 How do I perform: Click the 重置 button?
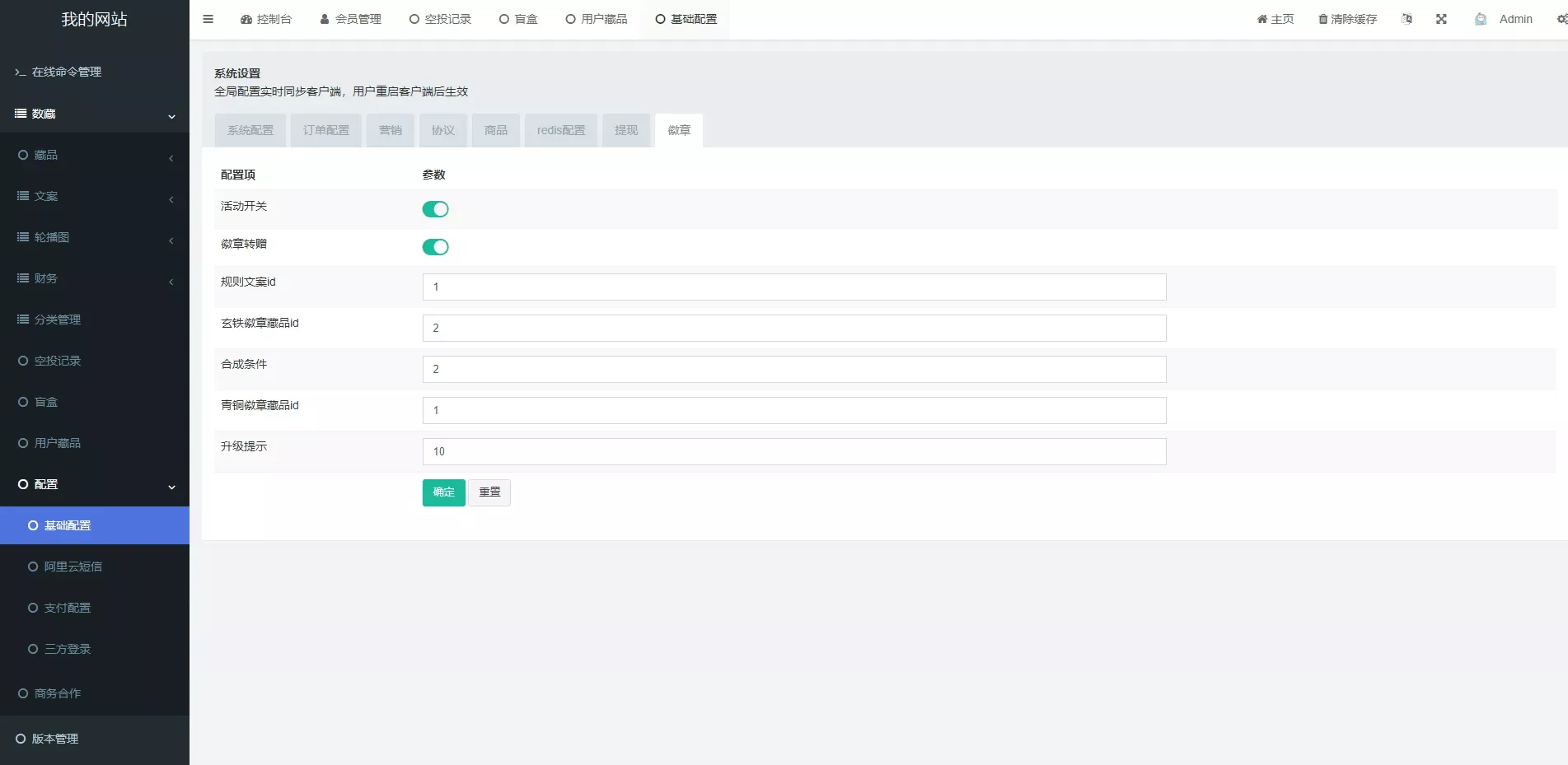489,492
